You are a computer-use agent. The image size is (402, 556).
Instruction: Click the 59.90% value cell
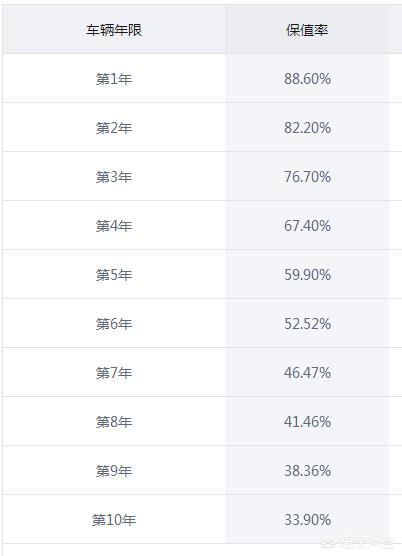(x=307, y=275)
